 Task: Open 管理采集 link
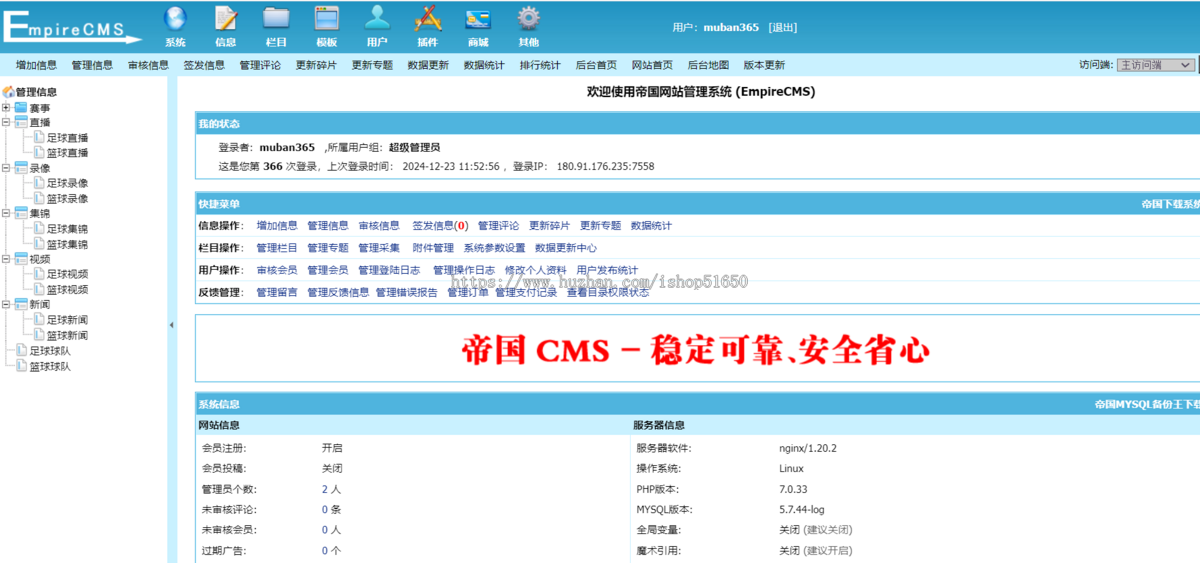coord(379,248)
